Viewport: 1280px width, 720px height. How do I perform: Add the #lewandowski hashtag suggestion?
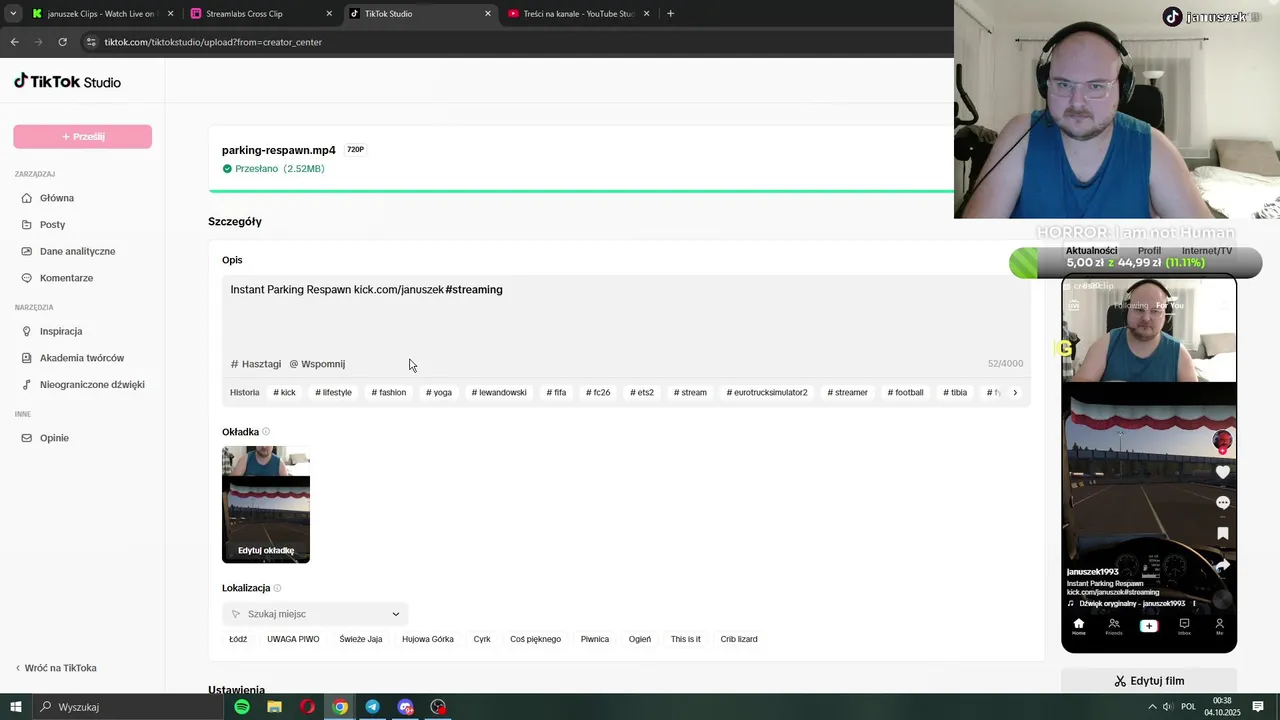tap(499, 393)
